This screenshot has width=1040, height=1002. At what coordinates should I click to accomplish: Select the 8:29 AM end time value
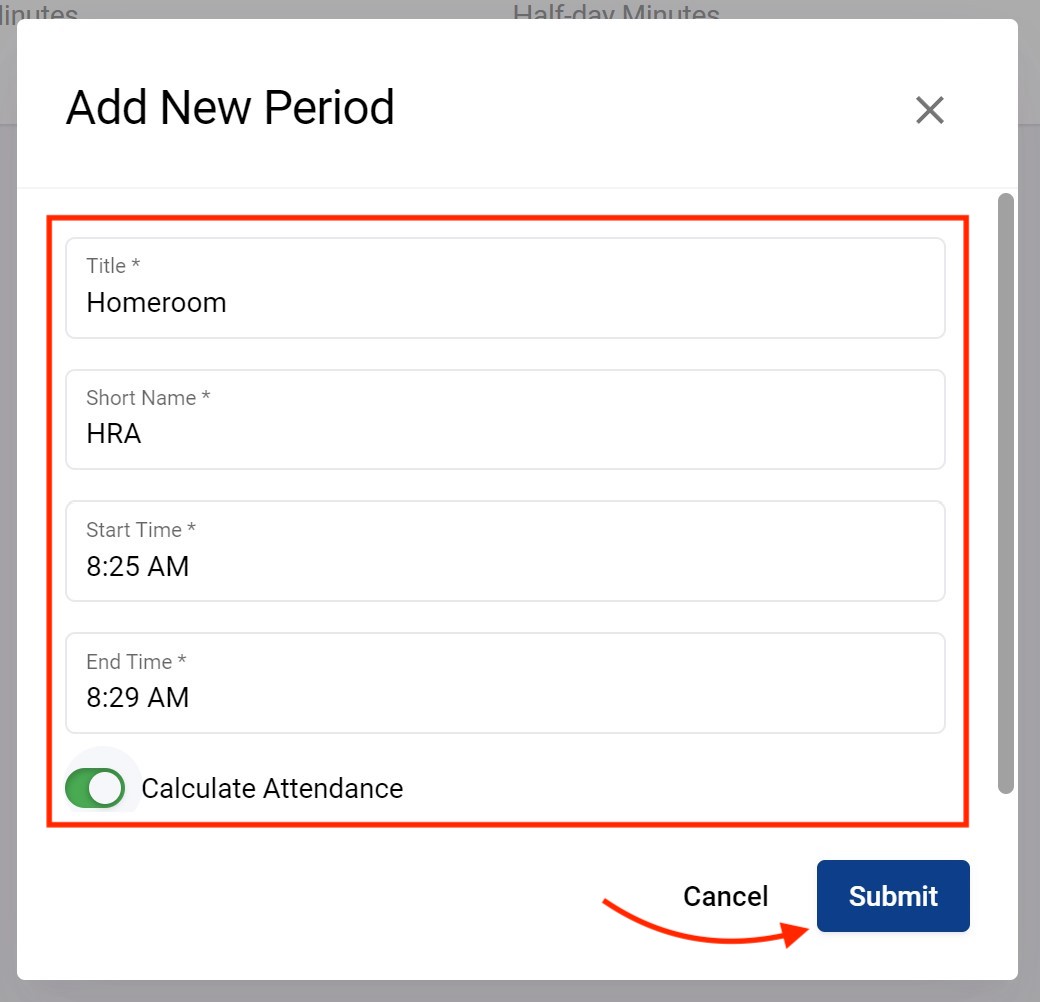(137, 697)
